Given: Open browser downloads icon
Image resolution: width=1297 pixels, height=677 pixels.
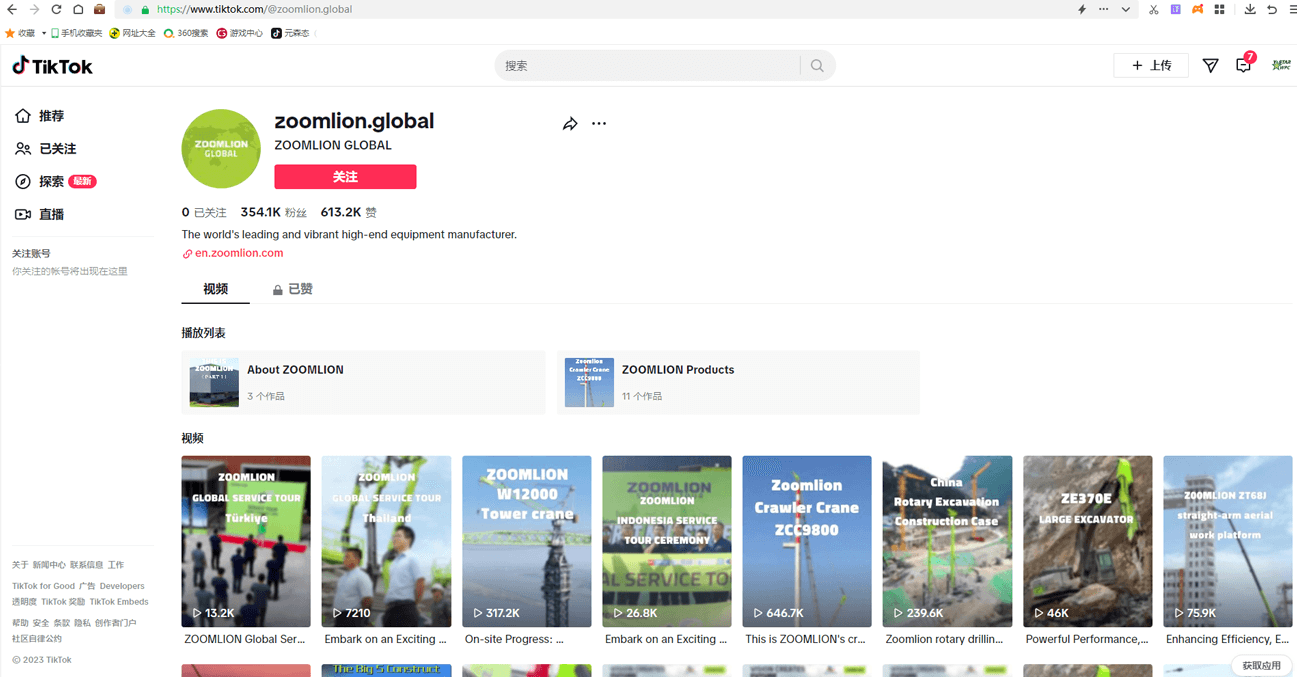Looking at the screenshot, I should point(1250,9).
